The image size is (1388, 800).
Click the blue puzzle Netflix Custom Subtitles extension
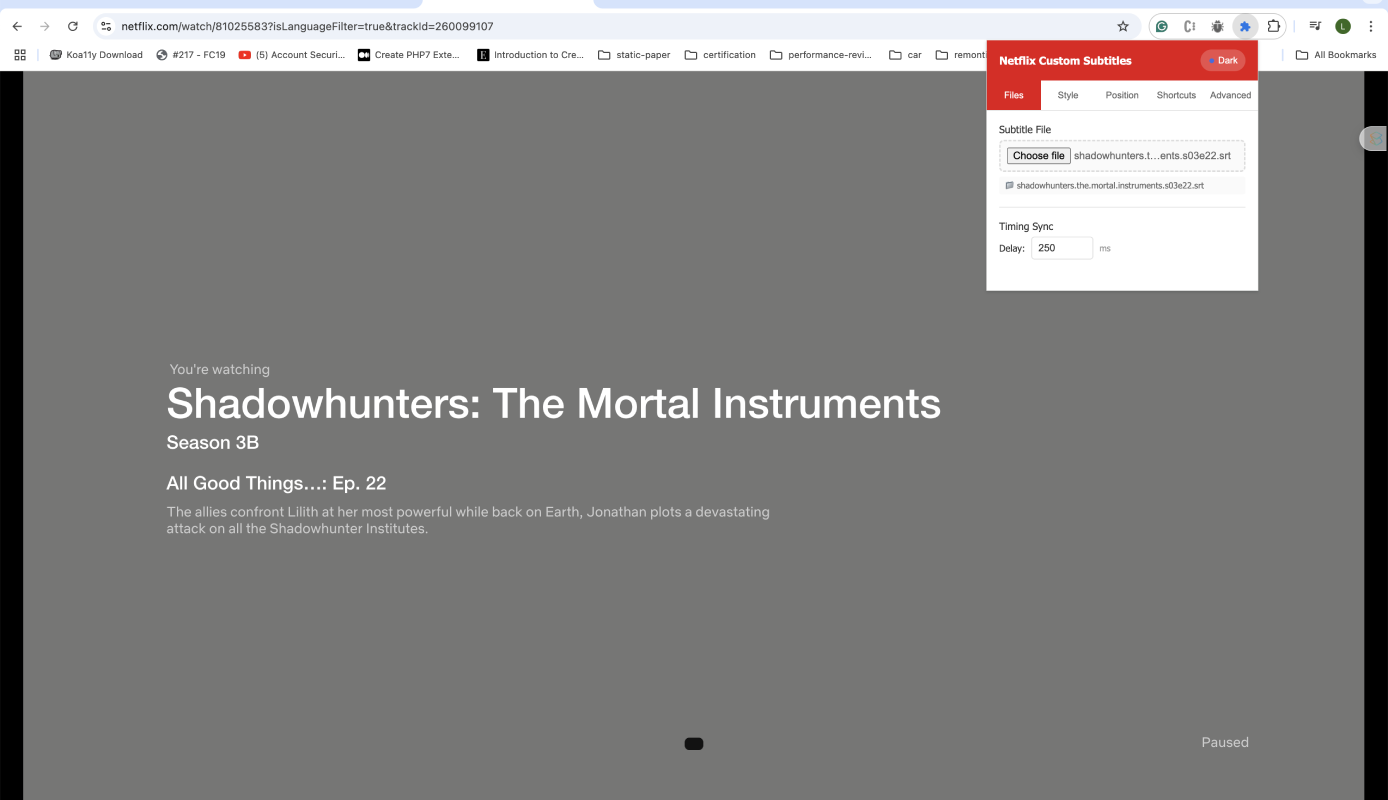[1245, 26]
